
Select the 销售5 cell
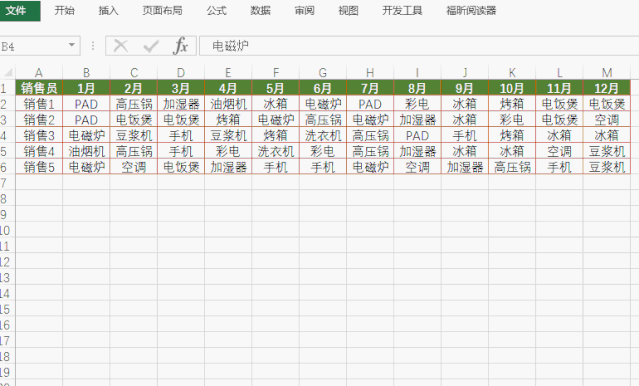tap(39, 167)
